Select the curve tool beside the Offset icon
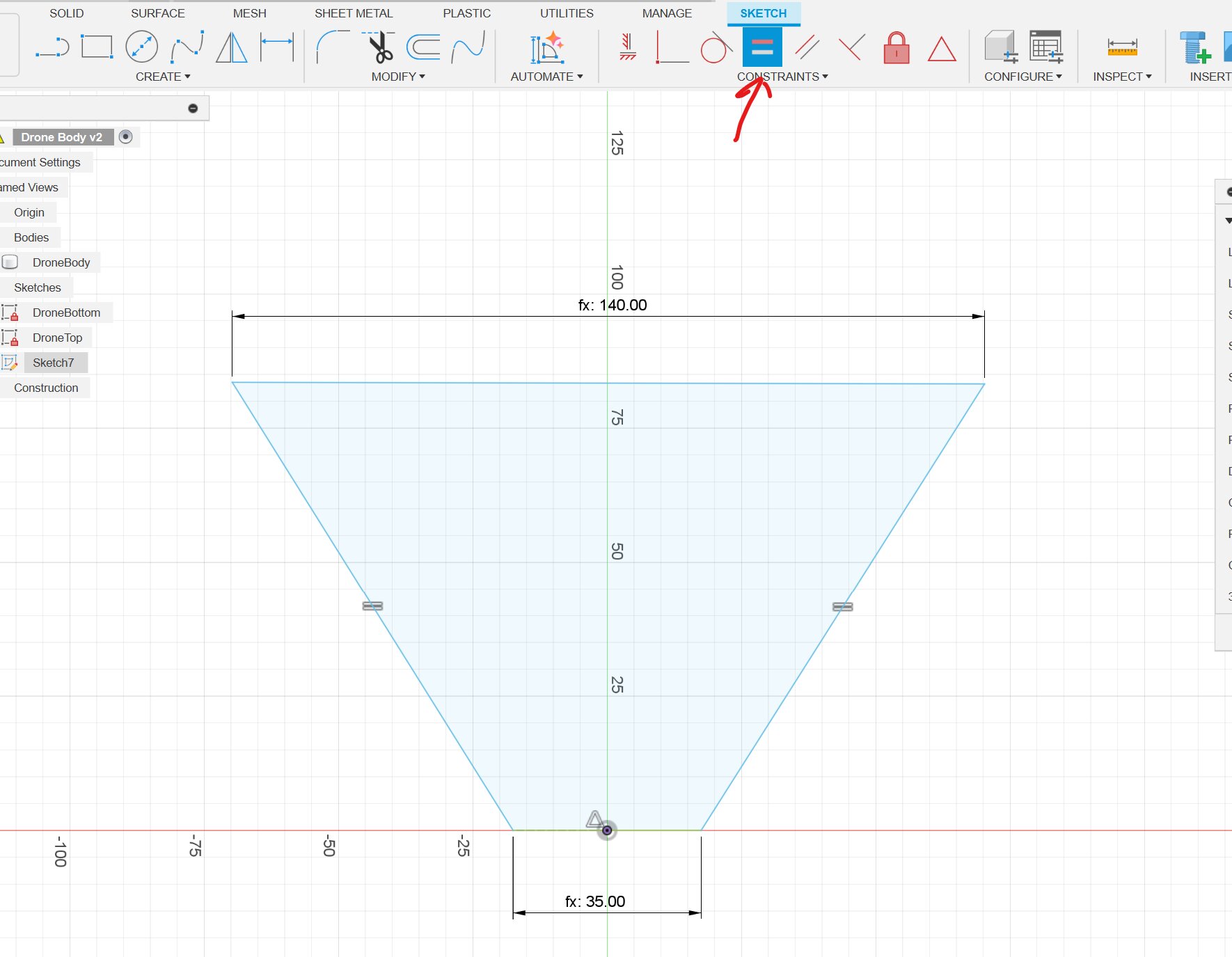The height and width of the screenshot is (957, 1232). pyautogui.click(x=468, y=47)
